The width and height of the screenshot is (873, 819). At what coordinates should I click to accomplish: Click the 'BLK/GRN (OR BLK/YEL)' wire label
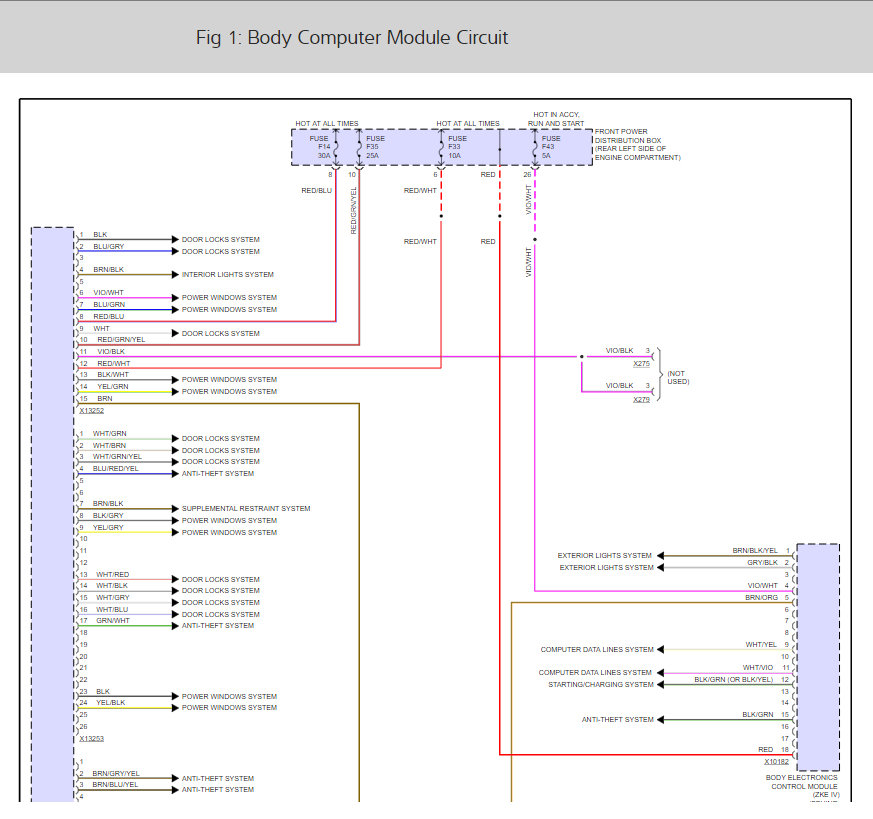734,680
